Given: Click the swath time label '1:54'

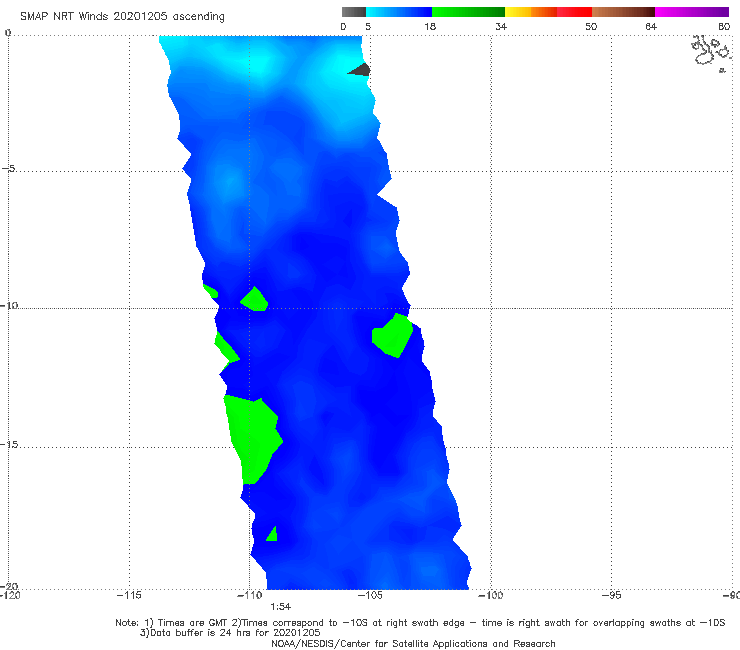Looking at the screenshot, I should tap(280, 607).
